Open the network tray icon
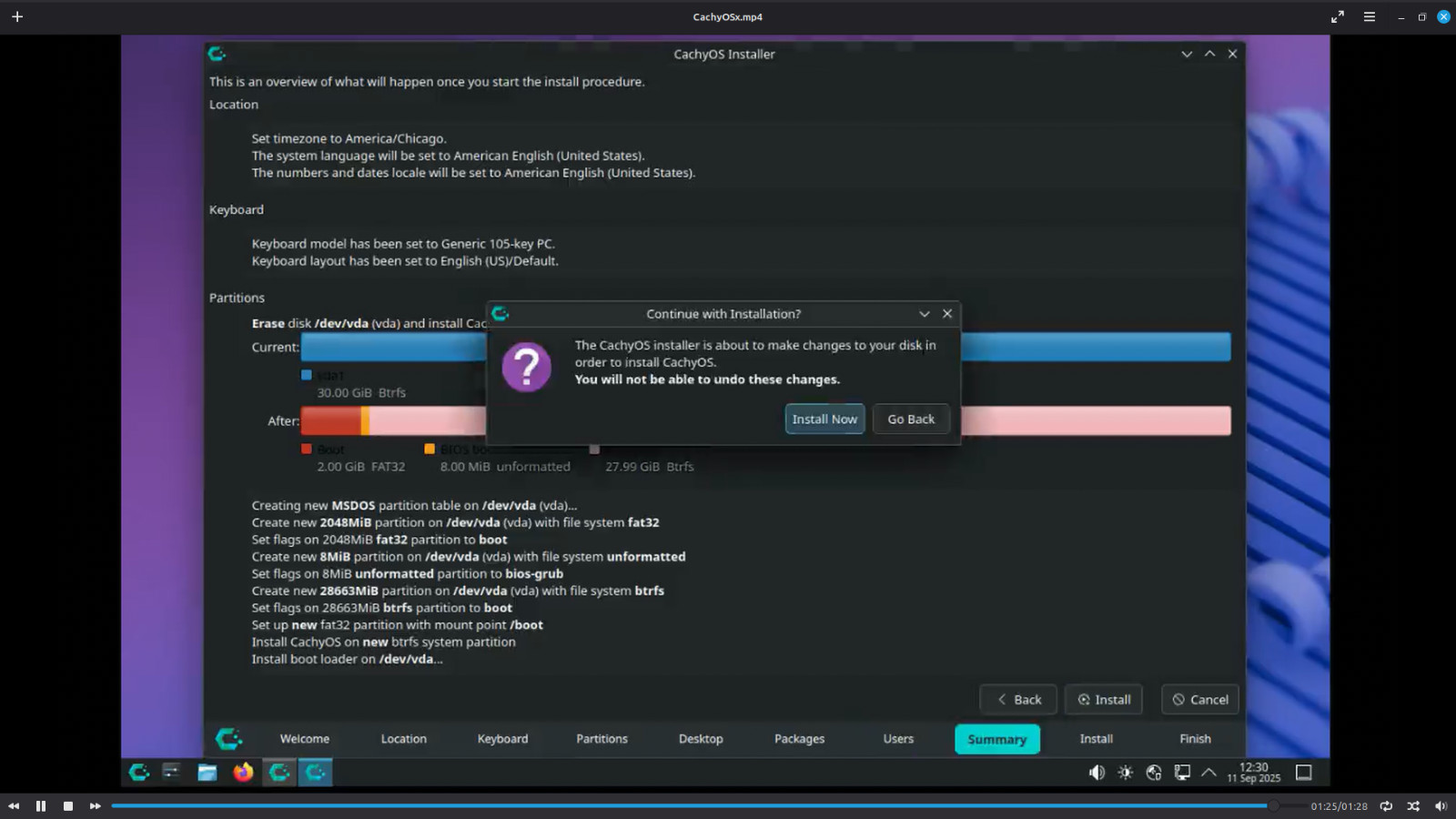This screenshot has height=819, width=1456. click(1154, 773)
